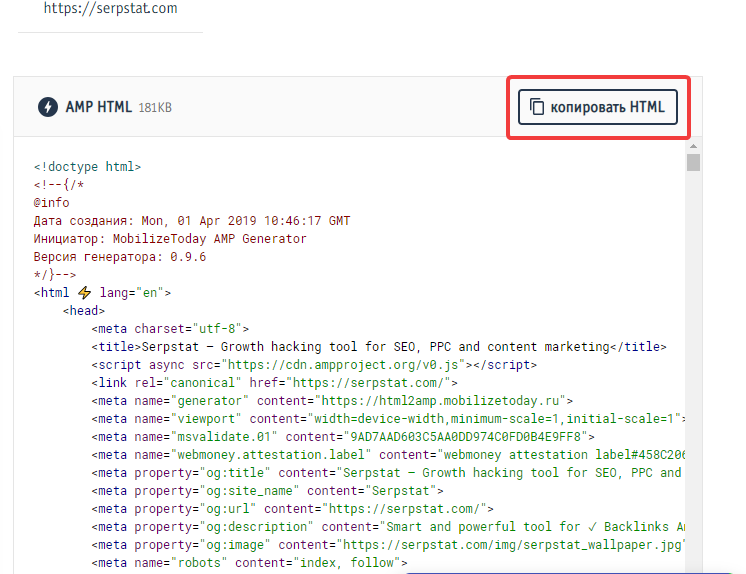The height and width of the screenshot is (574, 746).
Task: Click the Дата создания line
Action: [192, 221]
